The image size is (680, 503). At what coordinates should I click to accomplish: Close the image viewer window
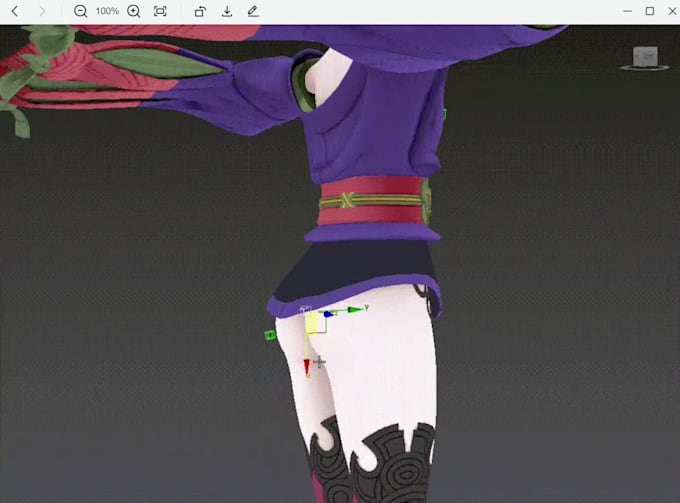point(672,11)
